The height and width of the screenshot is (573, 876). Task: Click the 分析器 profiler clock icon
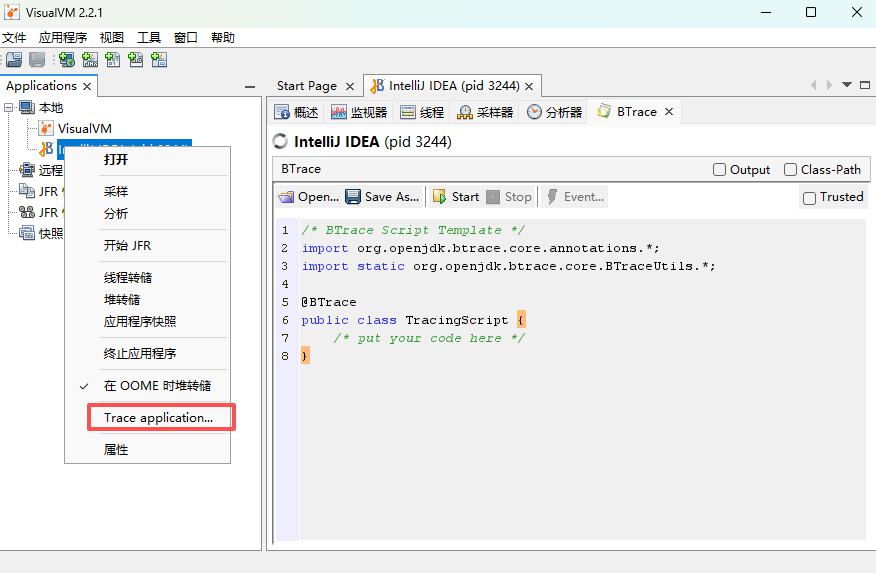pyautogui.click(x=534, y=112)
